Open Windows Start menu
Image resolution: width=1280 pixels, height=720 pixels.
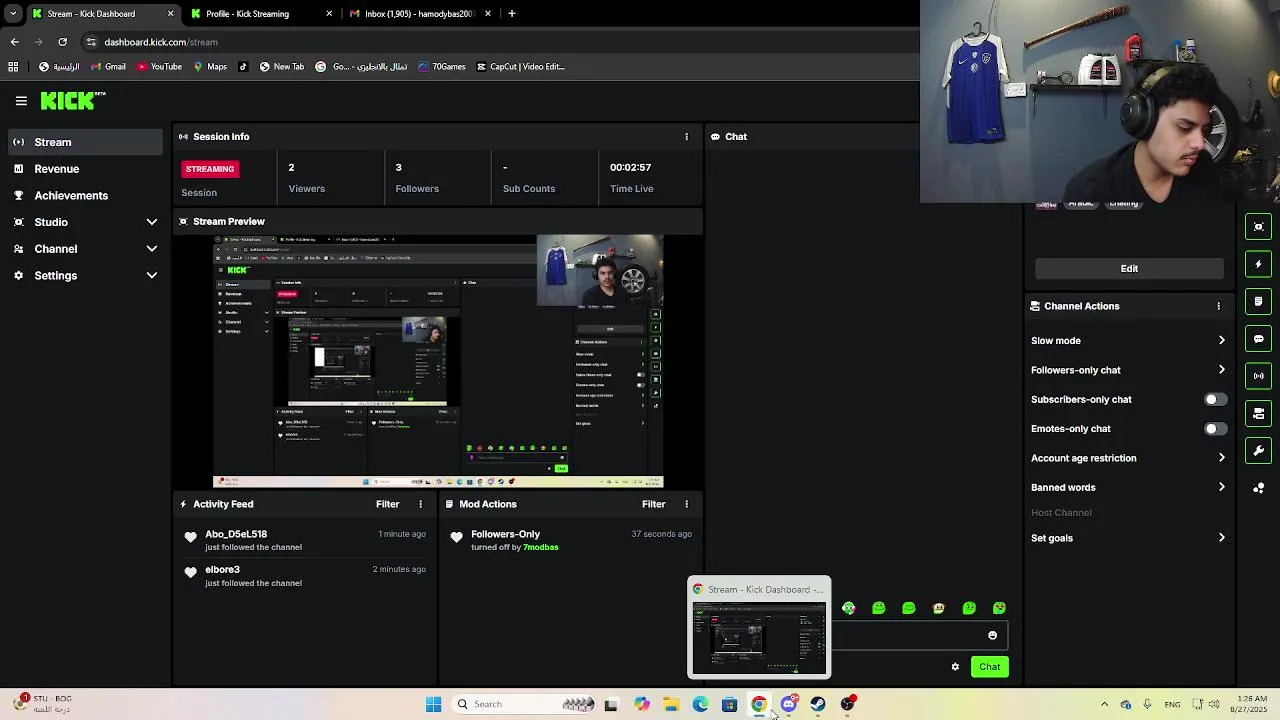pos(433,704)
